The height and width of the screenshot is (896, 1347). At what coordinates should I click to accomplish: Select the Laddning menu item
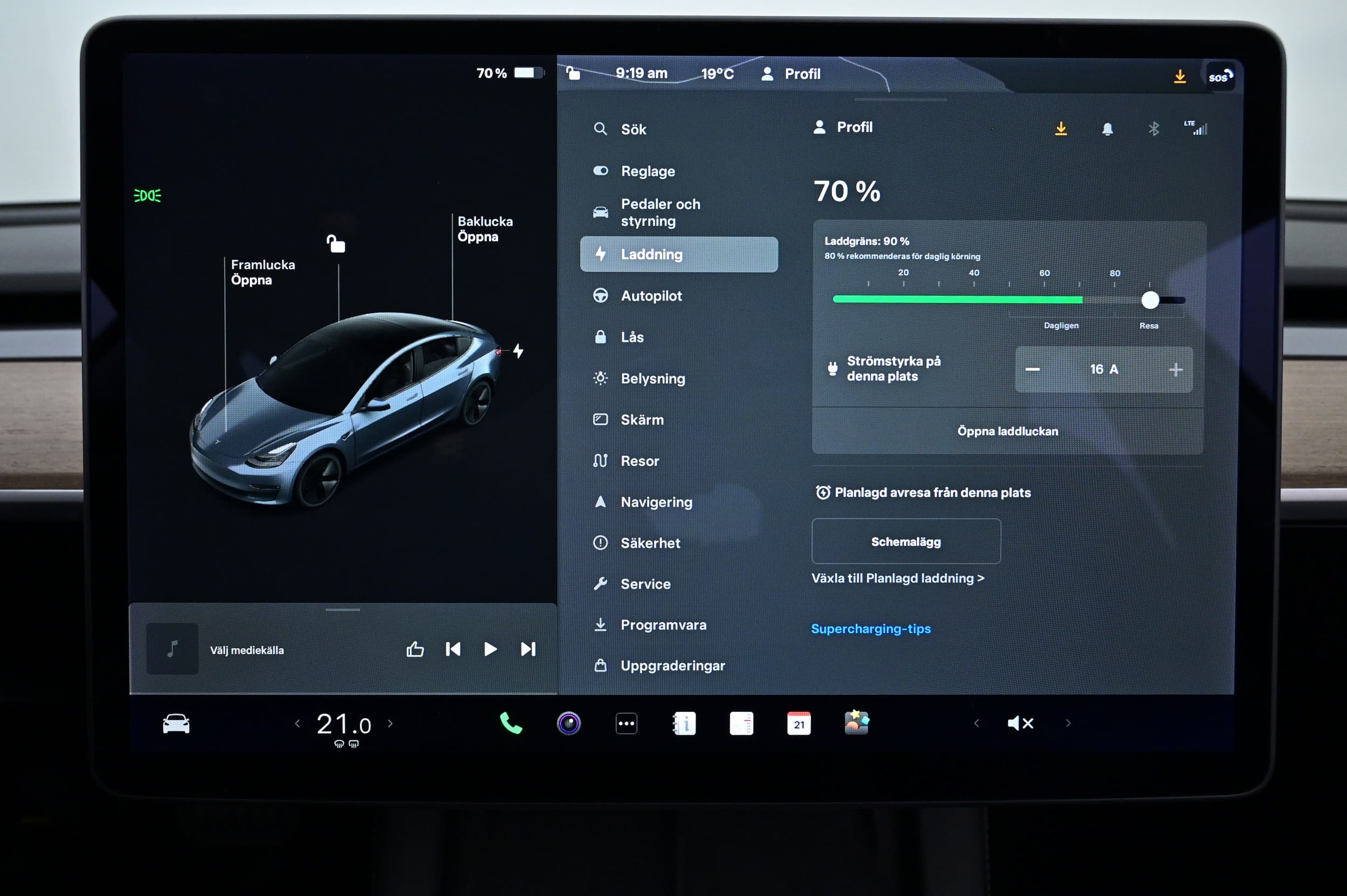(678, 254)
